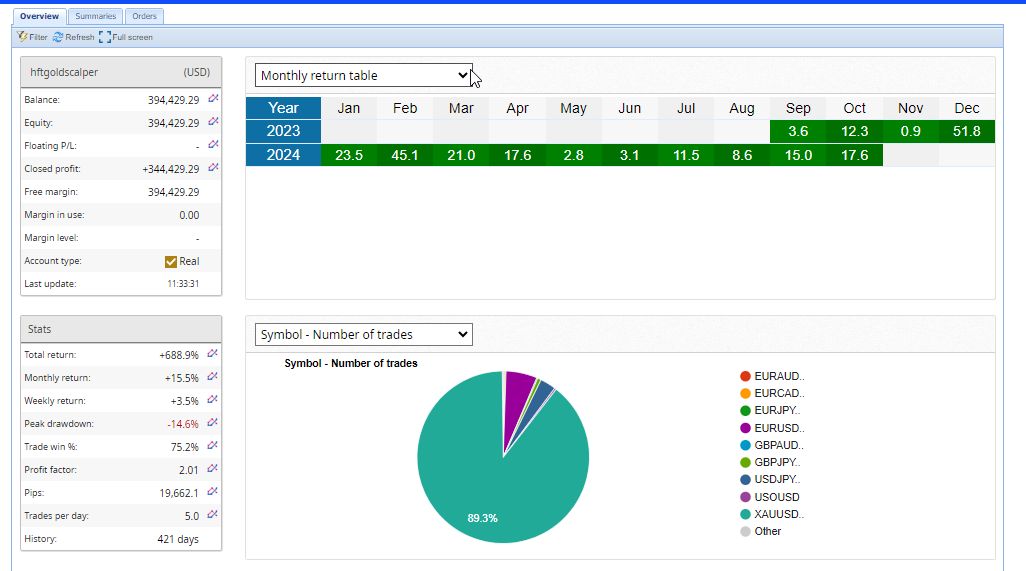Toggle the Real account type checkbox

171,261
